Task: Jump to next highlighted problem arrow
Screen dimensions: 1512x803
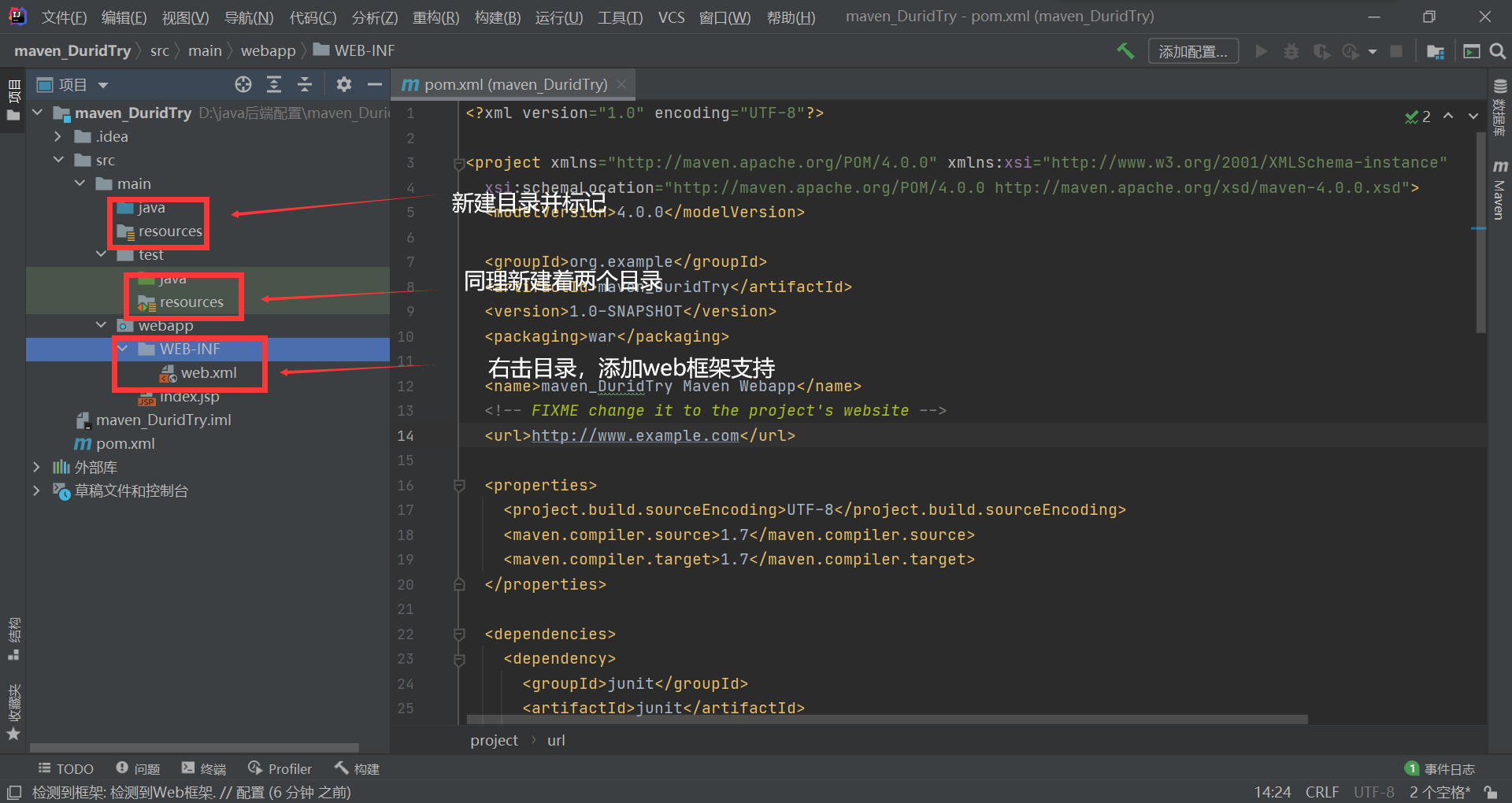Action: (1473, 116)
